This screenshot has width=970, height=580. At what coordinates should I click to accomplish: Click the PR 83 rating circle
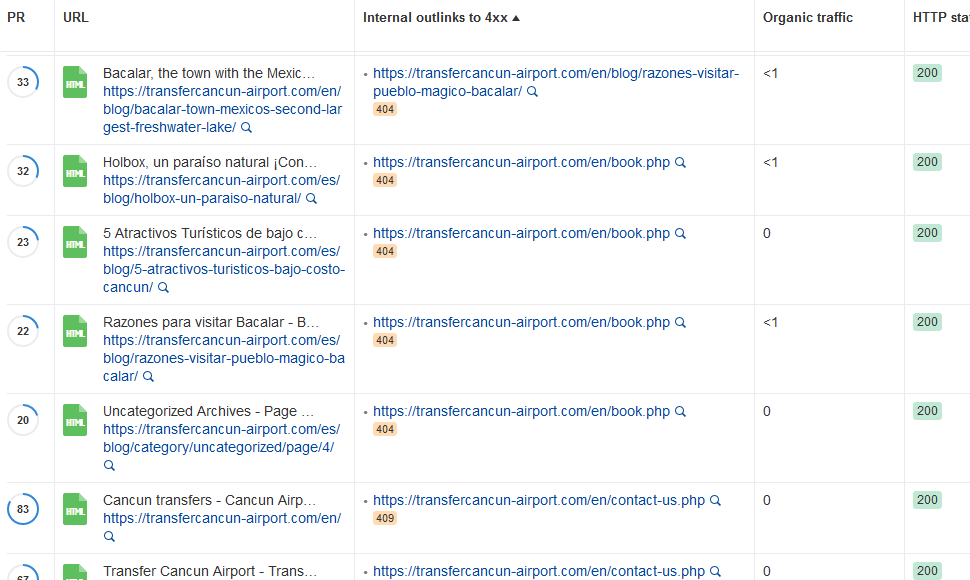coord(23,510)
